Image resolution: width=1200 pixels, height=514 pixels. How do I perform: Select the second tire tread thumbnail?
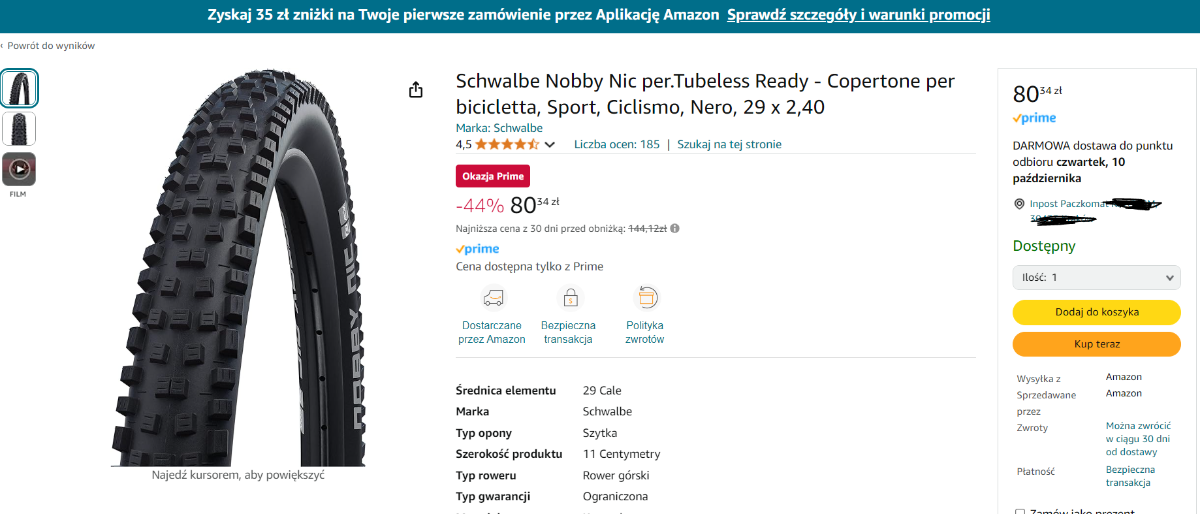point(19,129)
